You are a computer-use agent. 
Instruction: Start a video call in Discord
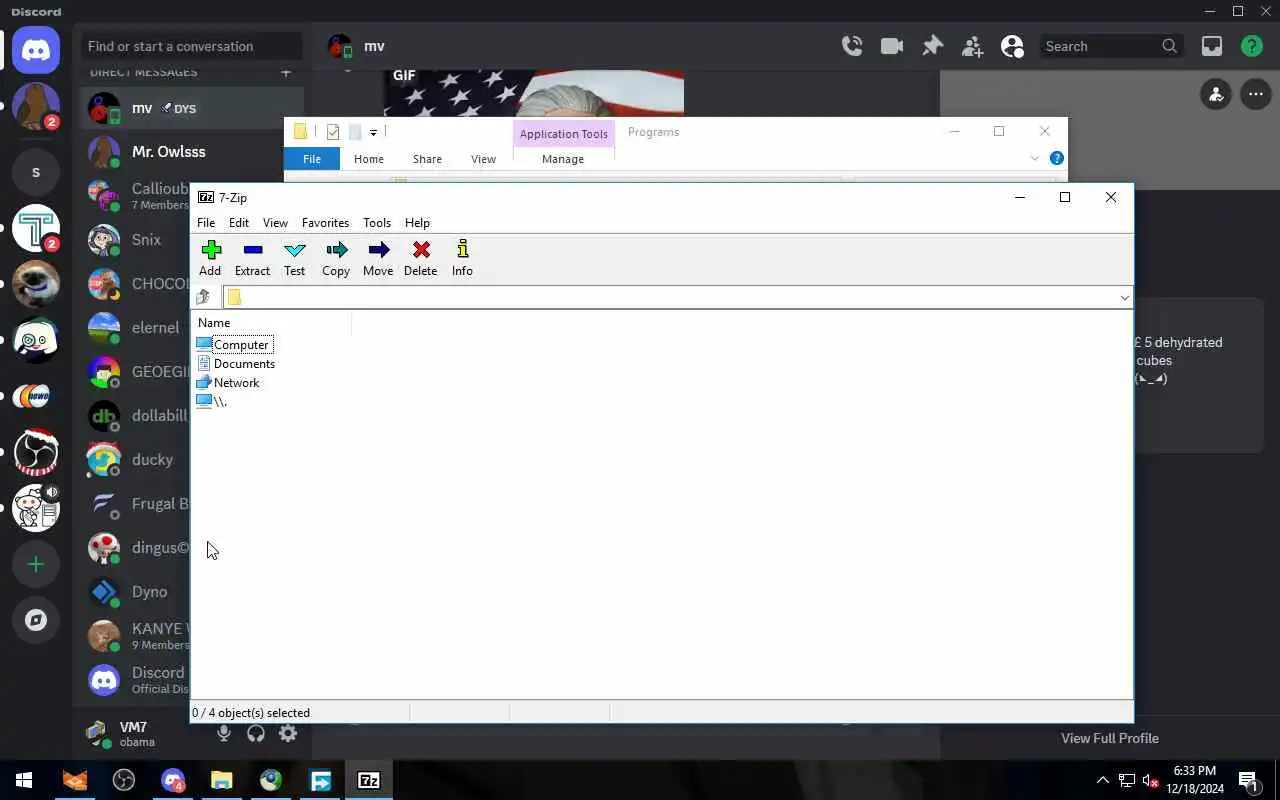pos(892,46)
